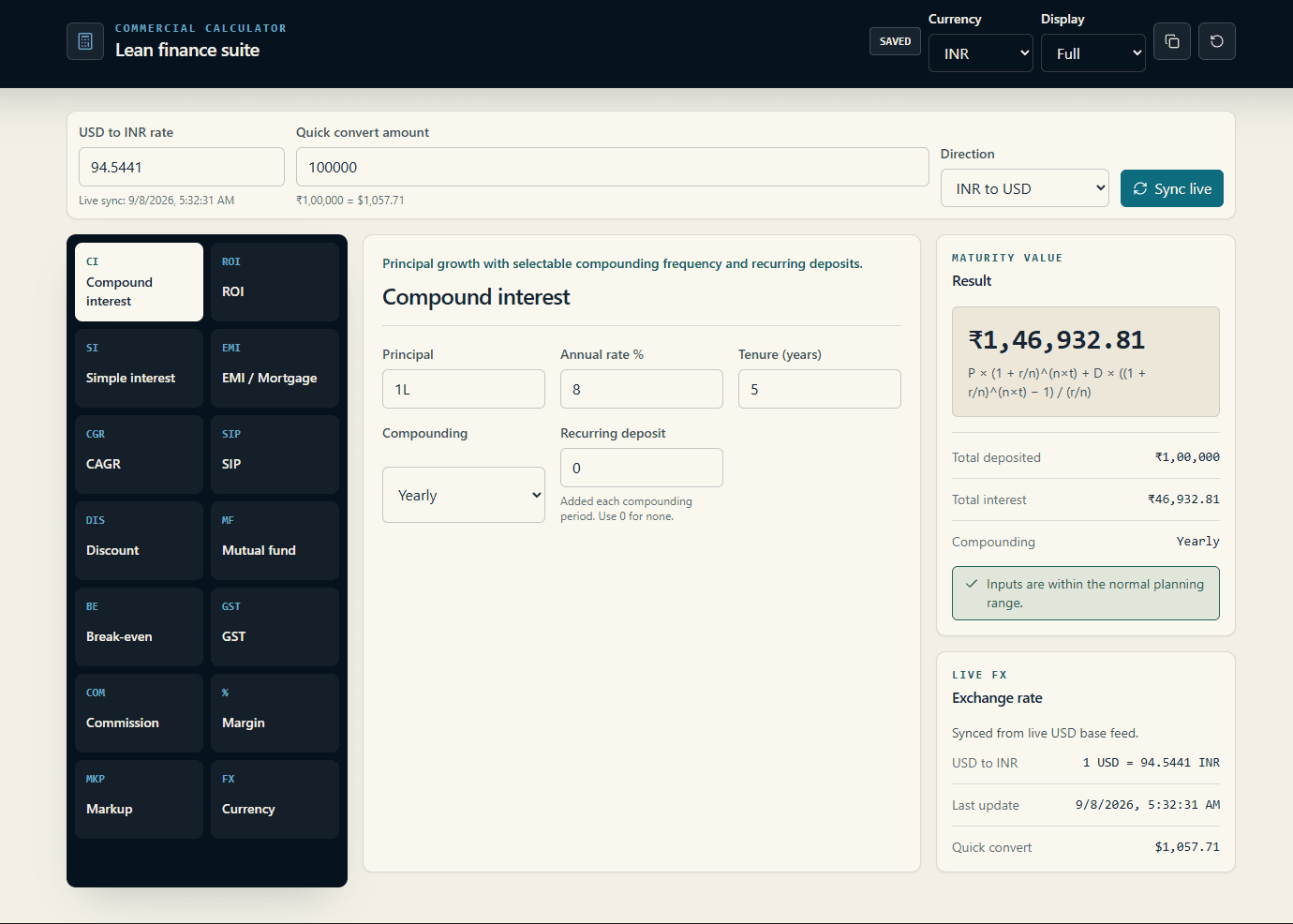This screenshot has width=1293, height=924.
Task: Click the Live sync timestamp under rate
Action: 156,201
